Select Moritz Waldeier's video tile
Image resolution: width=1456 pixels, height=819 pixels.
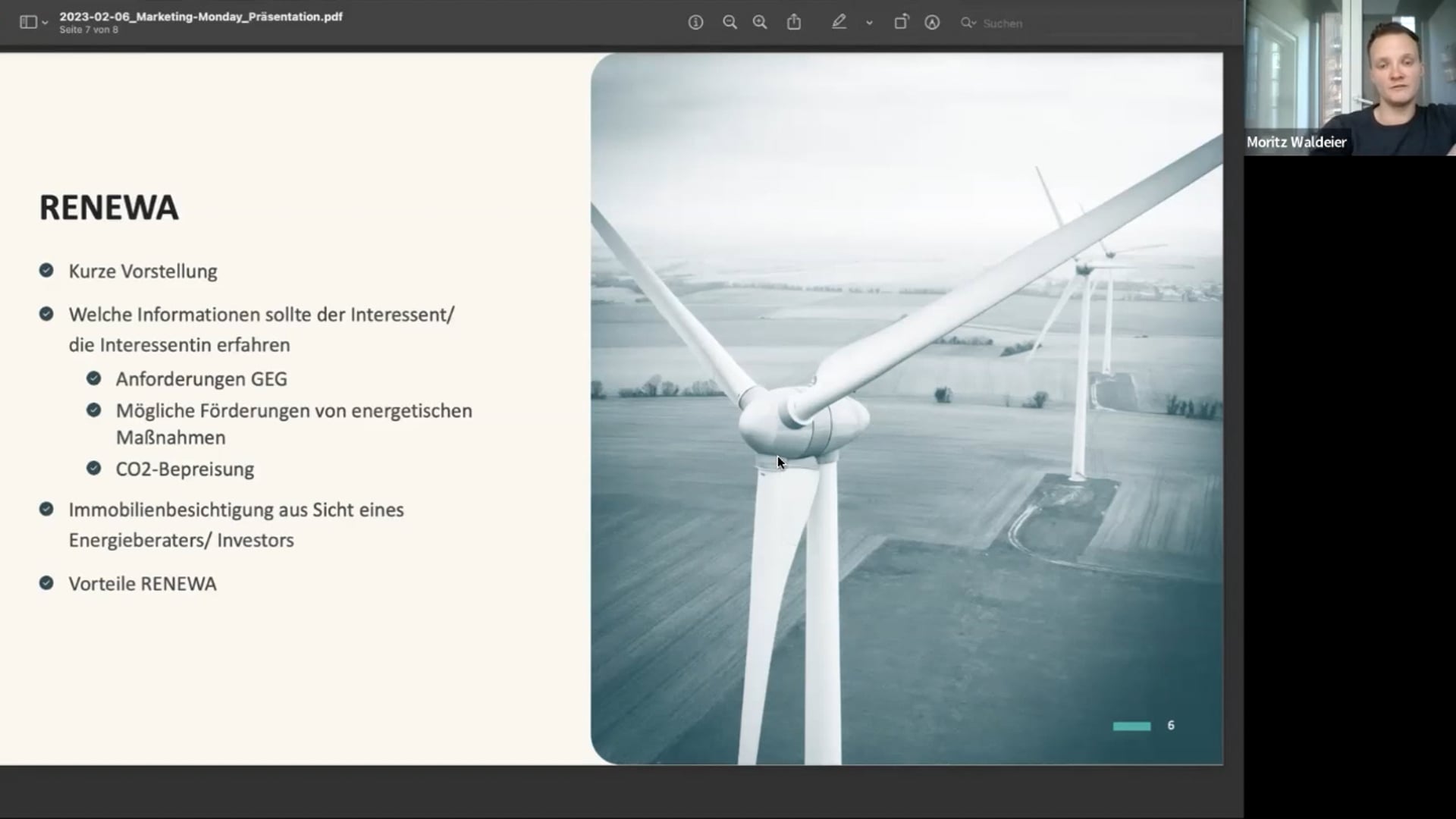coord(1350,77)
